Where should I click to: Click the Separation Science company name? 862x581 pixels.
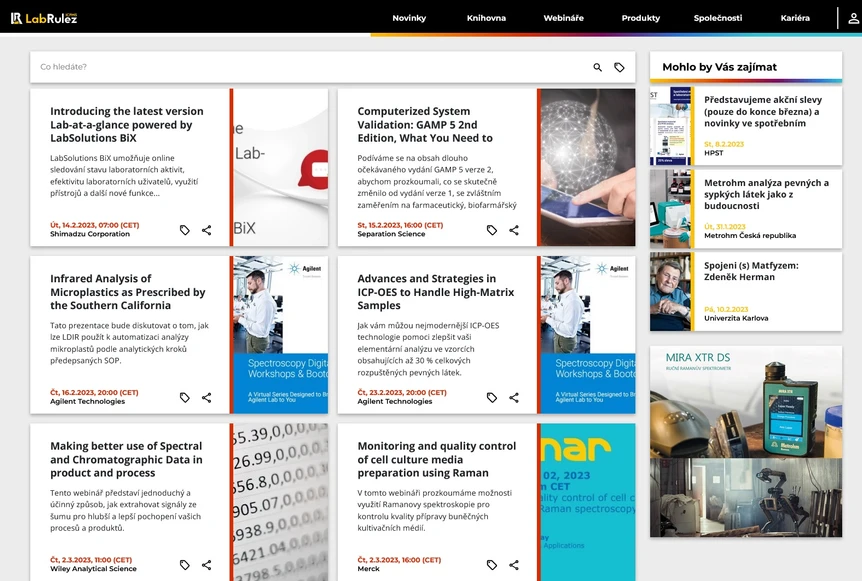point(391,234)
